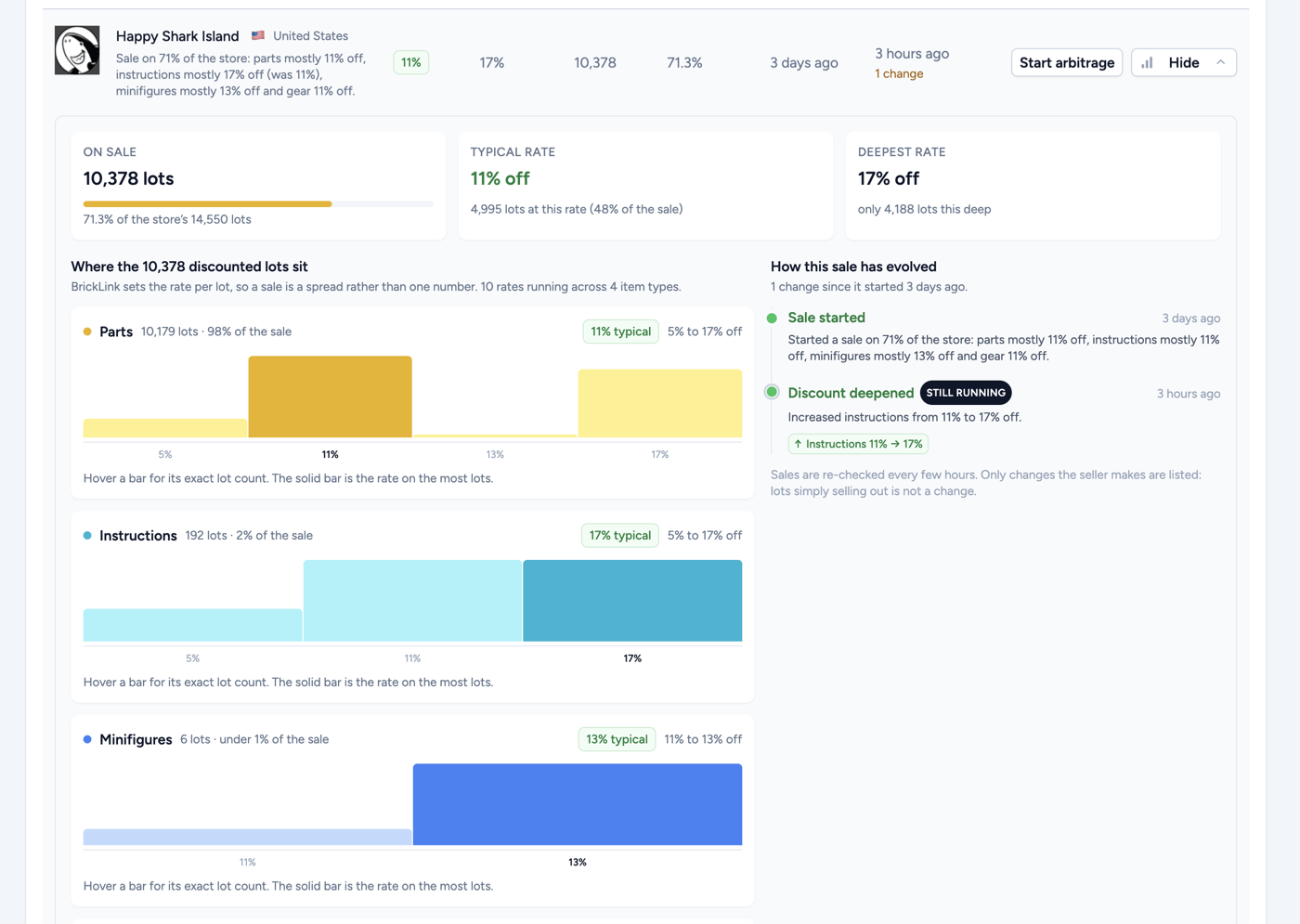Click '10,179 lots · 98% of the sale'
This screenshot has height=924, width=1300.
tap(216, 332)
